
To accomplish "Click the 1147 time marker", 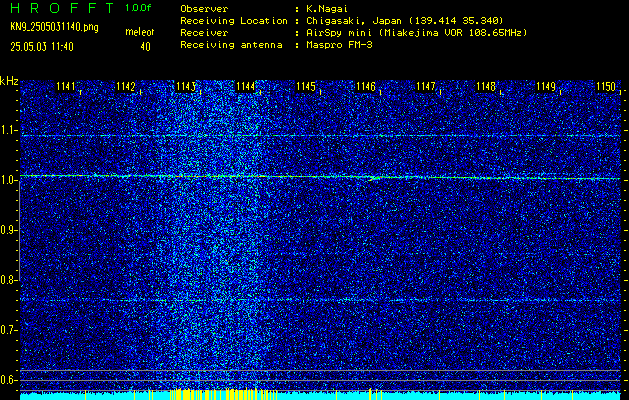I will [426, 86].
